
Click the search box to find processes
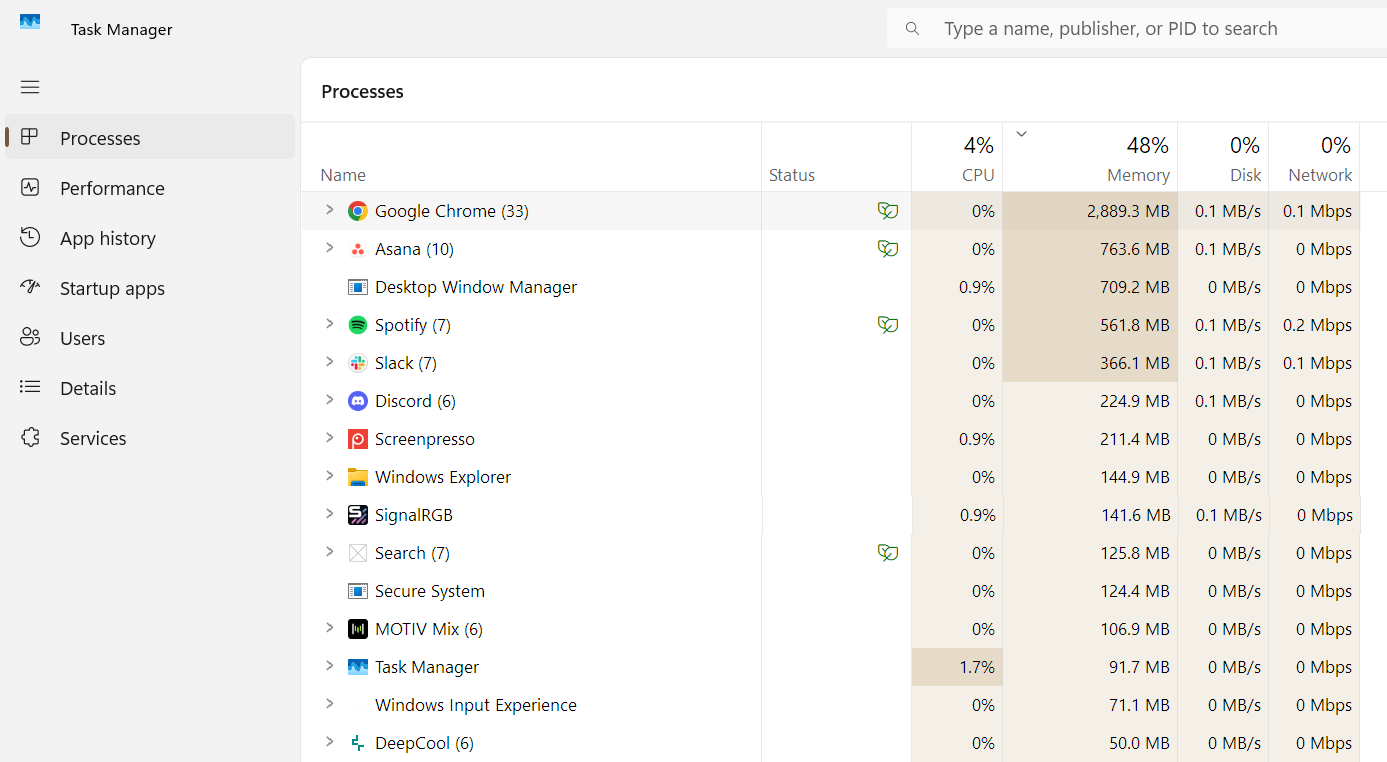[1110, 29]
